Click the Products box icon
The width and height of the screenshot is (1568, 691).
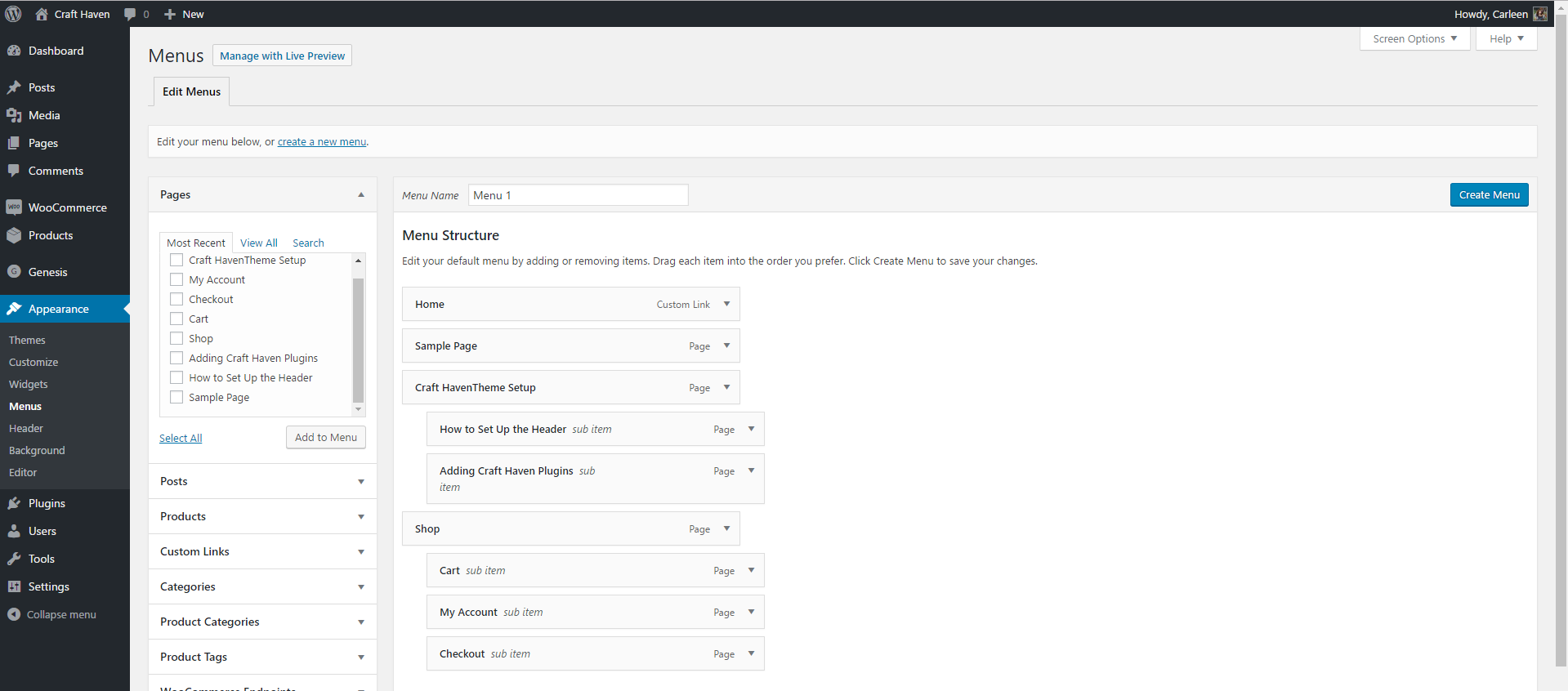pos(14,235)
